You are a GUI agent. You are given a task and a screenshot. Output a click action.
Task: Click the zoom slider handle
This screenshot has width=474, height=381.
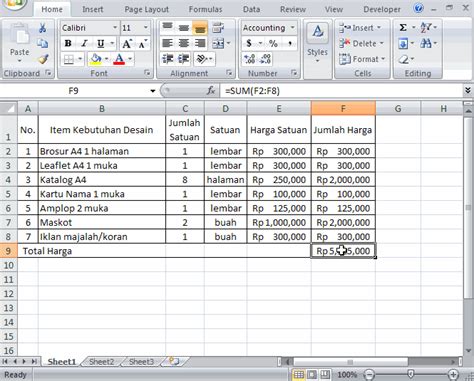point(411,374)
